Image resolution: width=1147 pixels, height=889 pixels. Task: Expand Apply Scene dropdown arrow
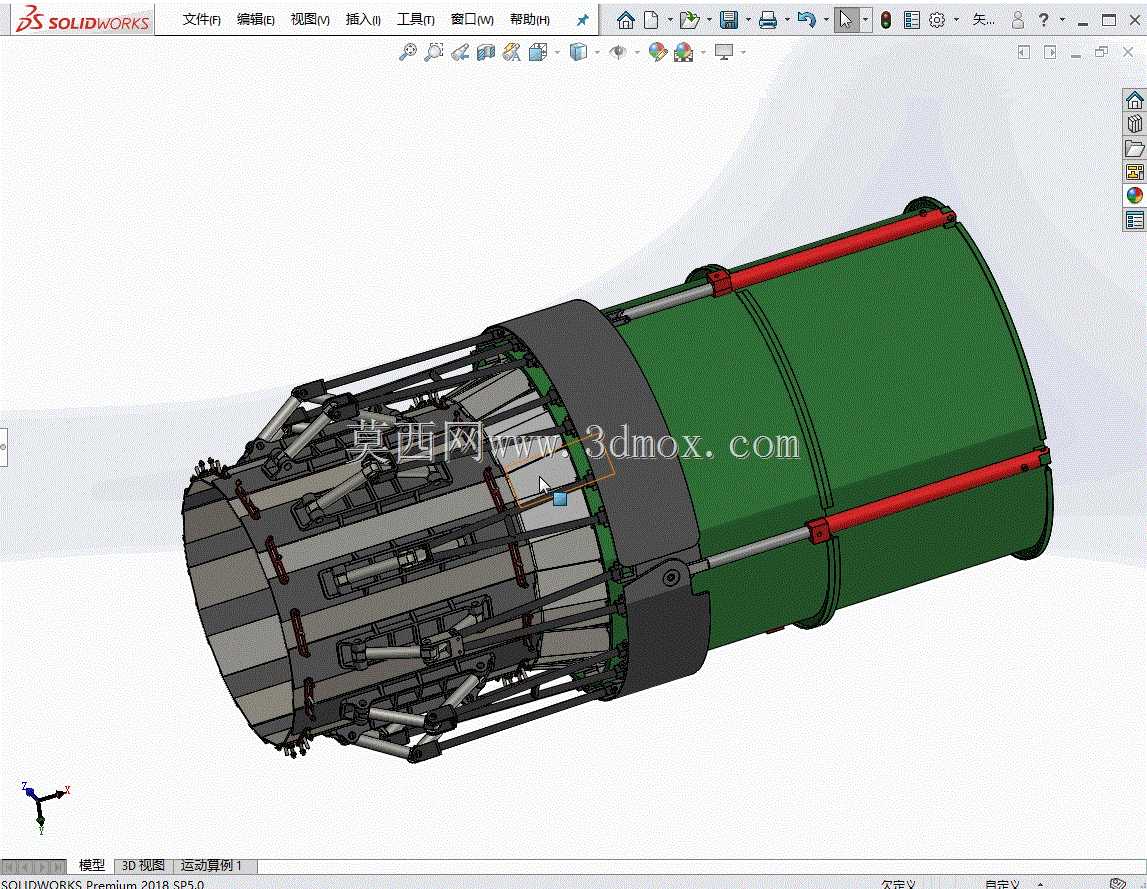click(703, 52)
